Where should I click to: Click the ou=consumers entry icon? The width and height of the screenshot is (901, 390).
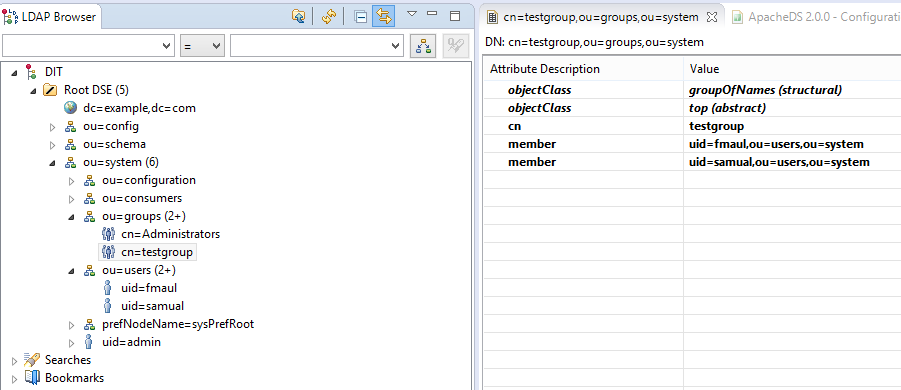click(89, 199)
